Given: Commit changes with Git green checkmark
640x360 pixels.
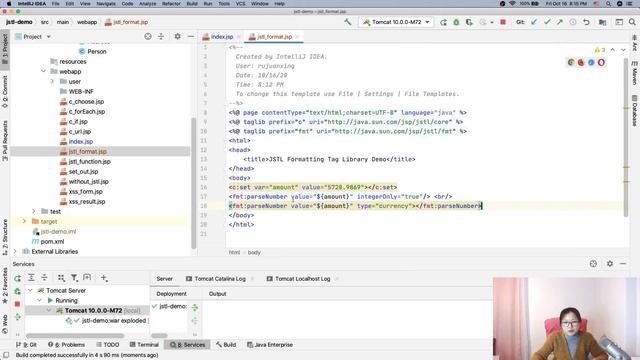Looking at the screenshot, I should [x=547, y=22].
